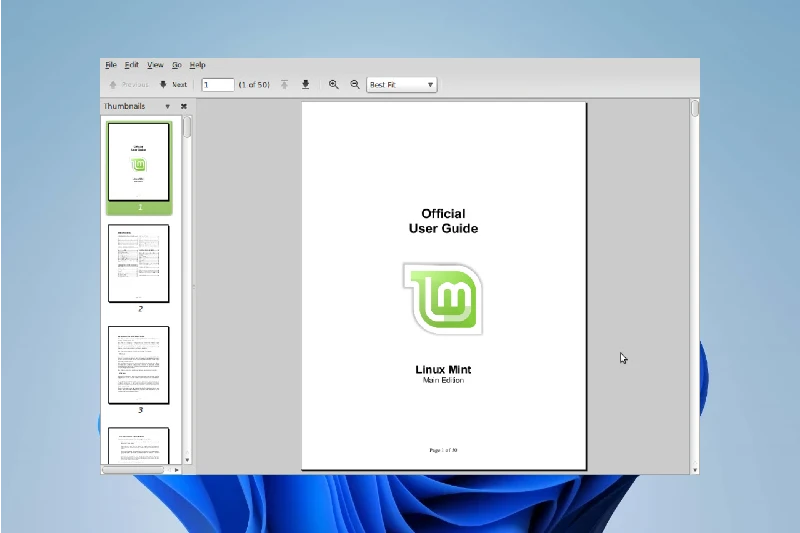Click the zoom out magnifier icon
800x533 pixels.
[355, 85]
